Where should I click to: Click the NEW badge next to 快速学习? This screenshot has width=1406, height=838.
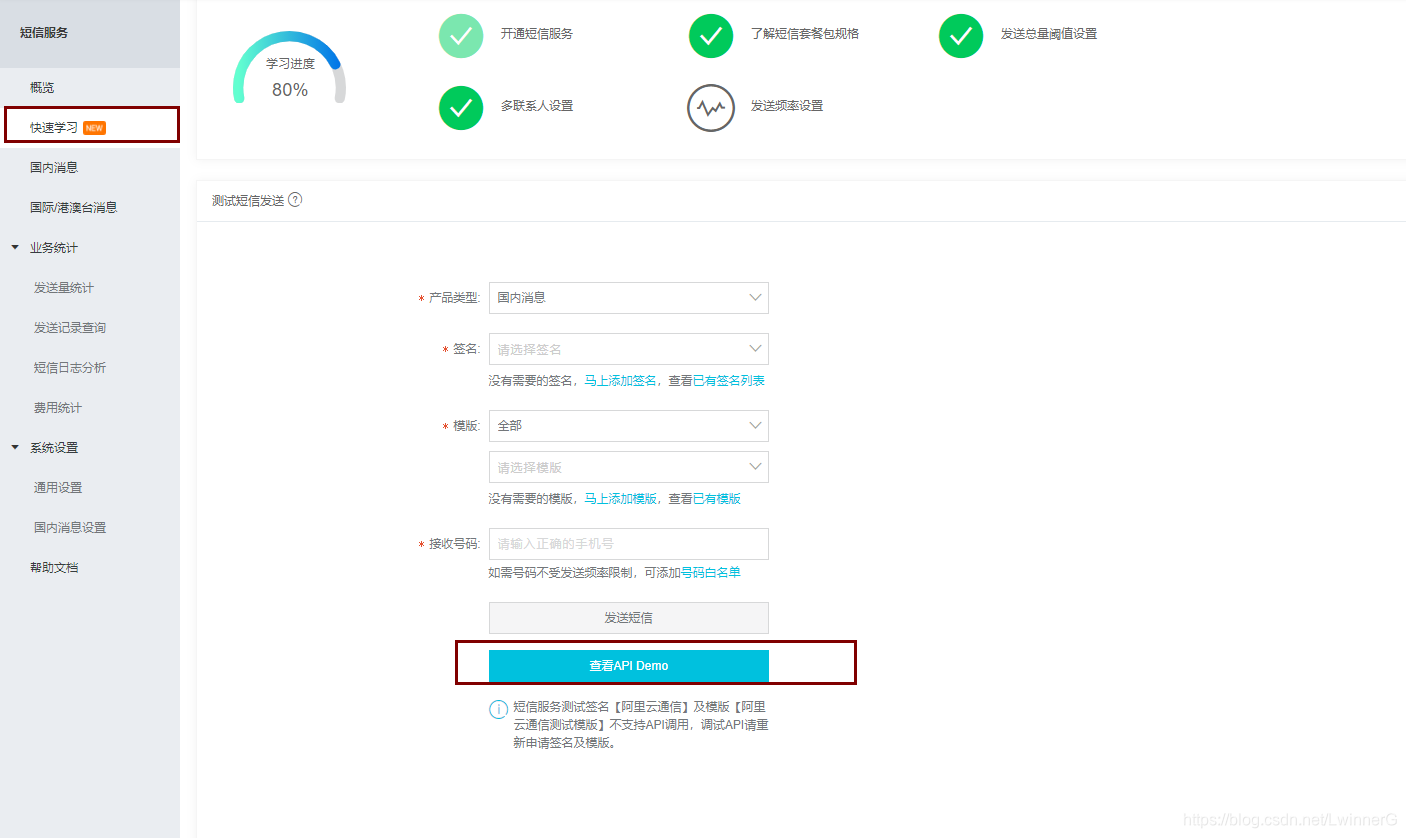[x=94, y=128]
